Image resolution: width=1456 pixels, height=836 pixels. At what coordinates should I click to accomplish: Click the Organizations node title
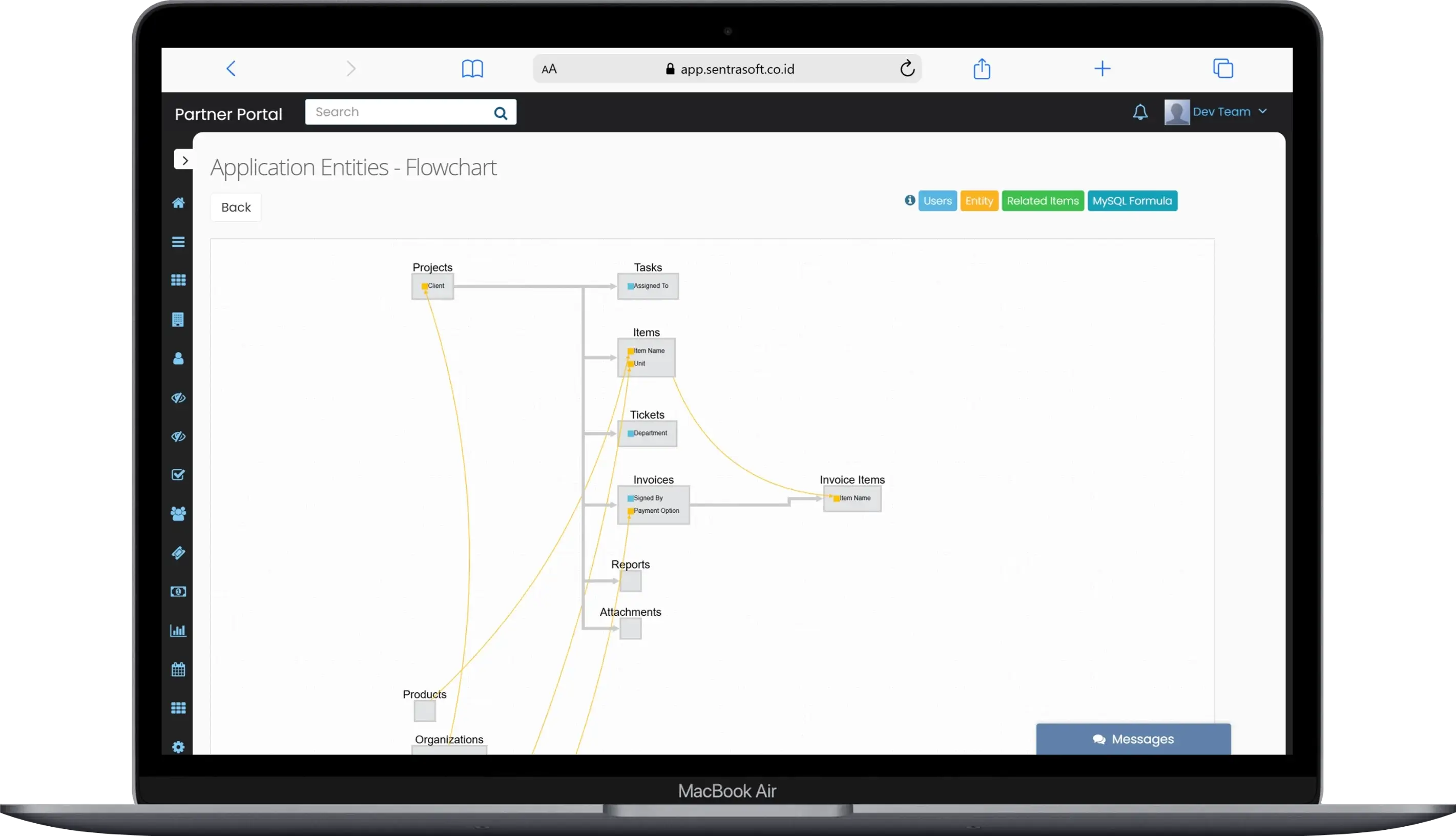coord(449,740)
